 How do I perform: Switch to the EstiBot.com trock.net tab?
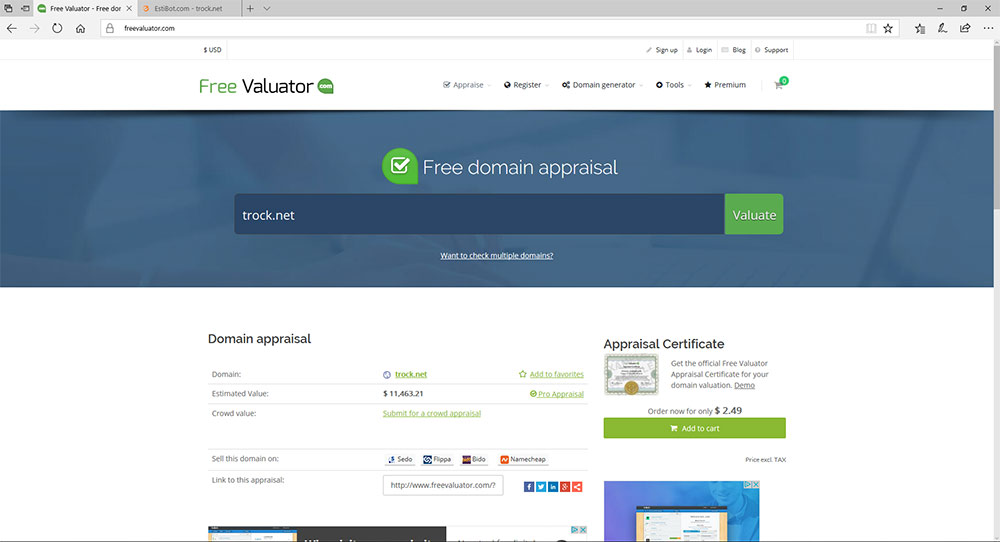(190, 8)
